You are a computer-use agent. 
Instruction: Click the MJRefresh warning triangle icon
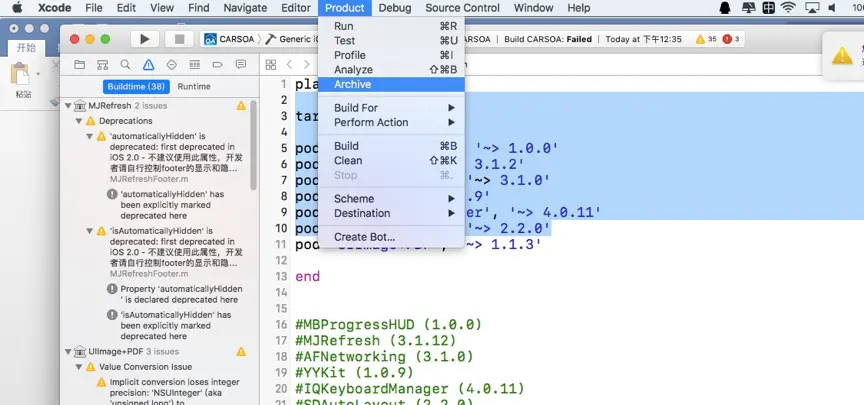click(241, 105)
